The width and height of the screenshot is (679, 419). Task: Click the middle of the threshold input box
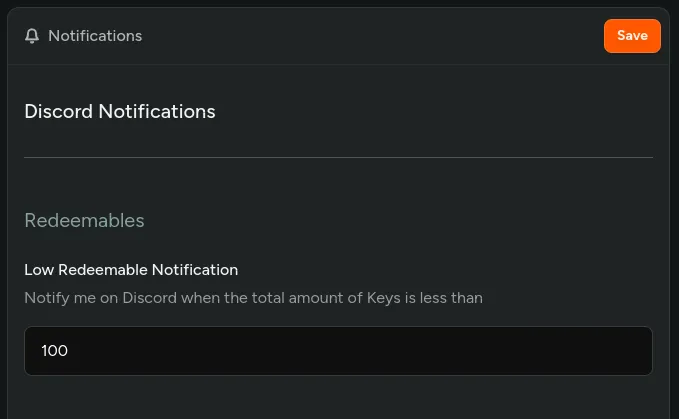[x=338, y=351]
